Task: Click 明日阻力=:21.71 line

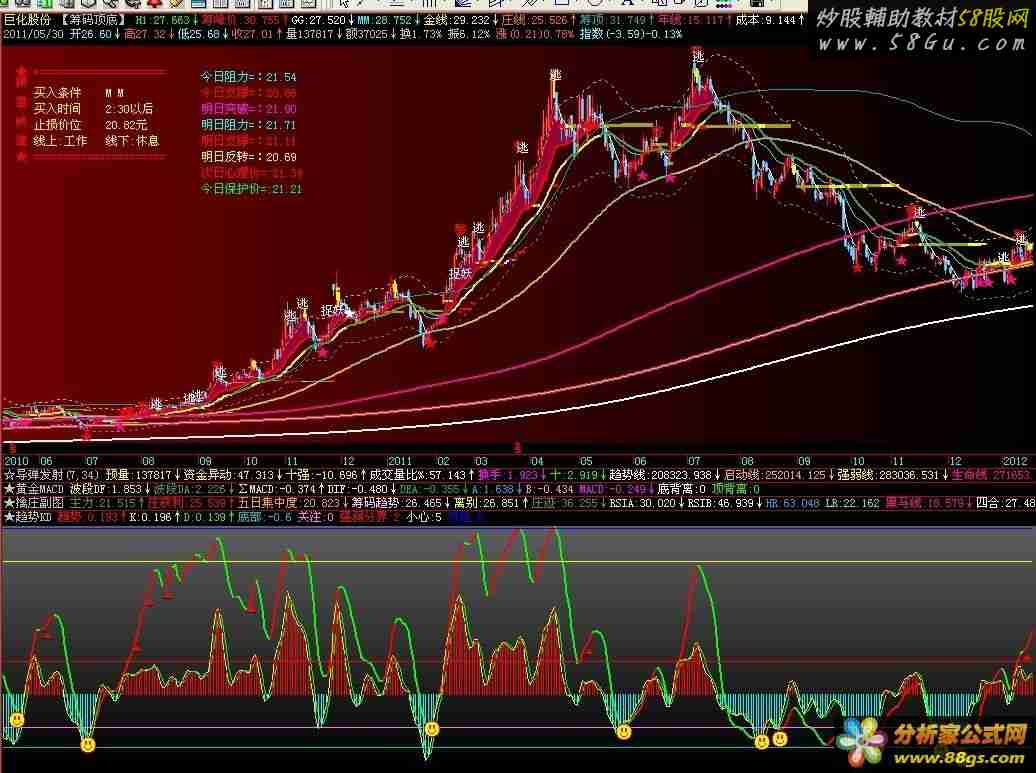Action: coord(248,124)
